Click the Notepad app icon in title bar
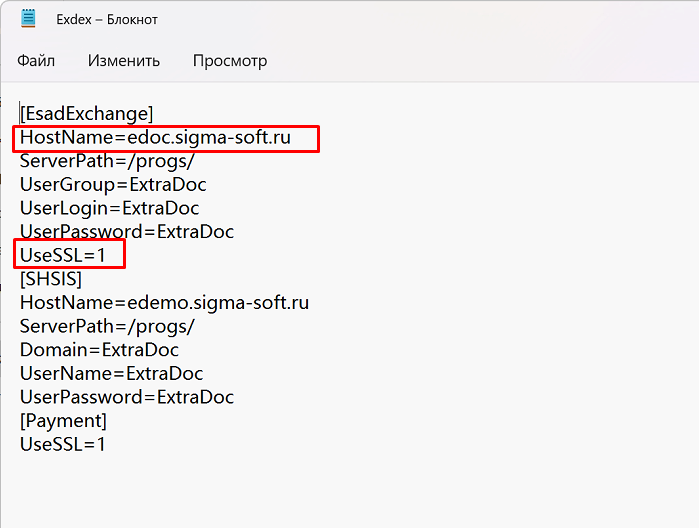 click(x=28, y=19)
